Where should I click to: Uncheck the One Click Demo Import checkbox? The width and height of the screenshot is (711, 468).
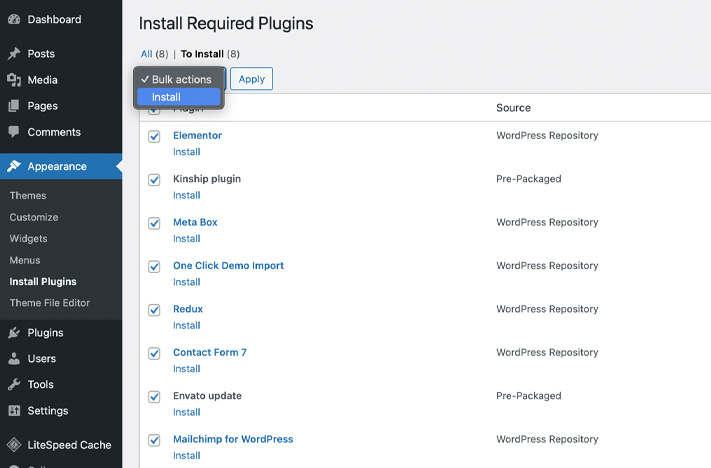click(x=154, y=267)
